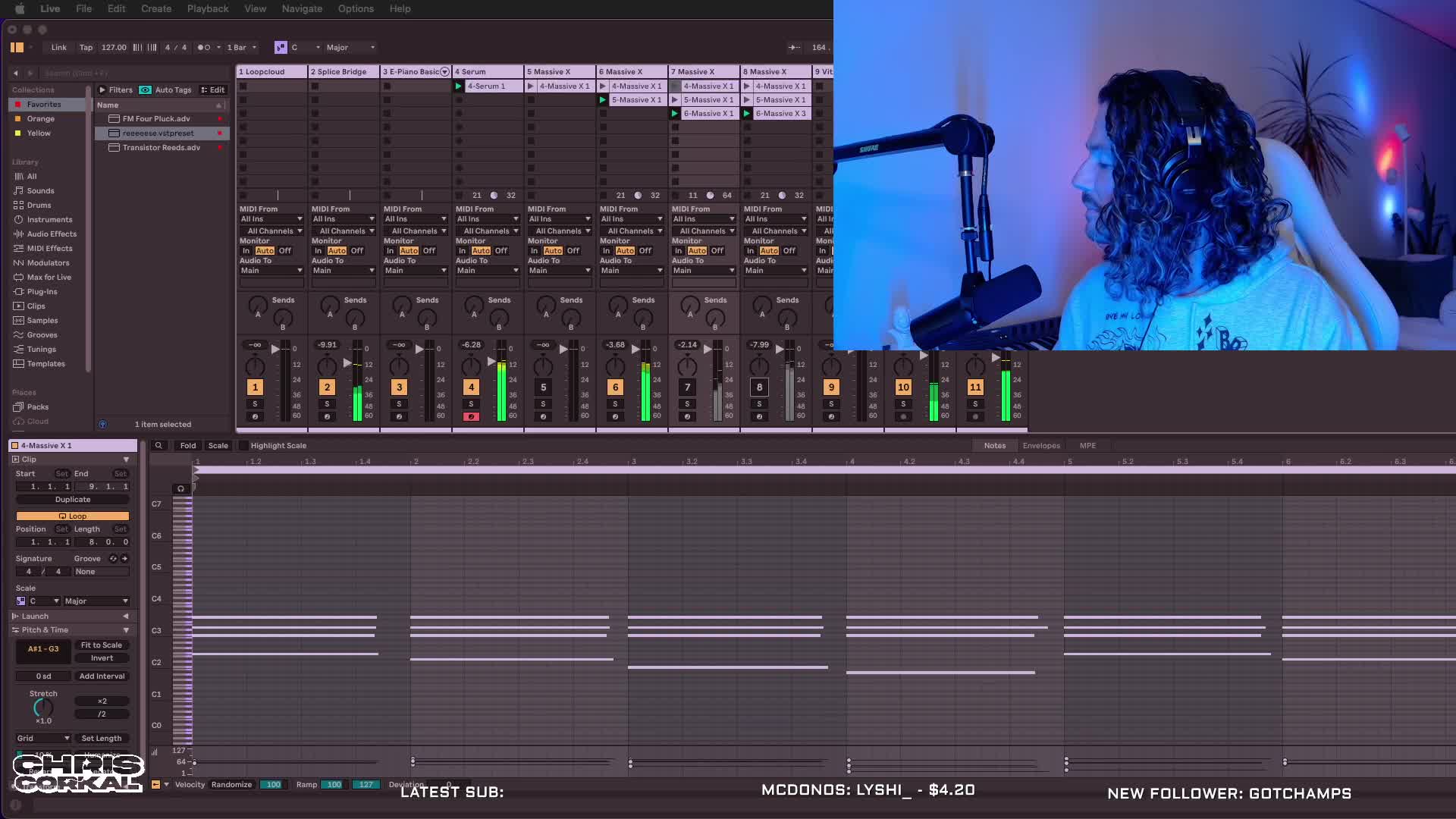
Task: Launch 5-Massive X 1 clip on track 6
Action: (x=602, y=99)
